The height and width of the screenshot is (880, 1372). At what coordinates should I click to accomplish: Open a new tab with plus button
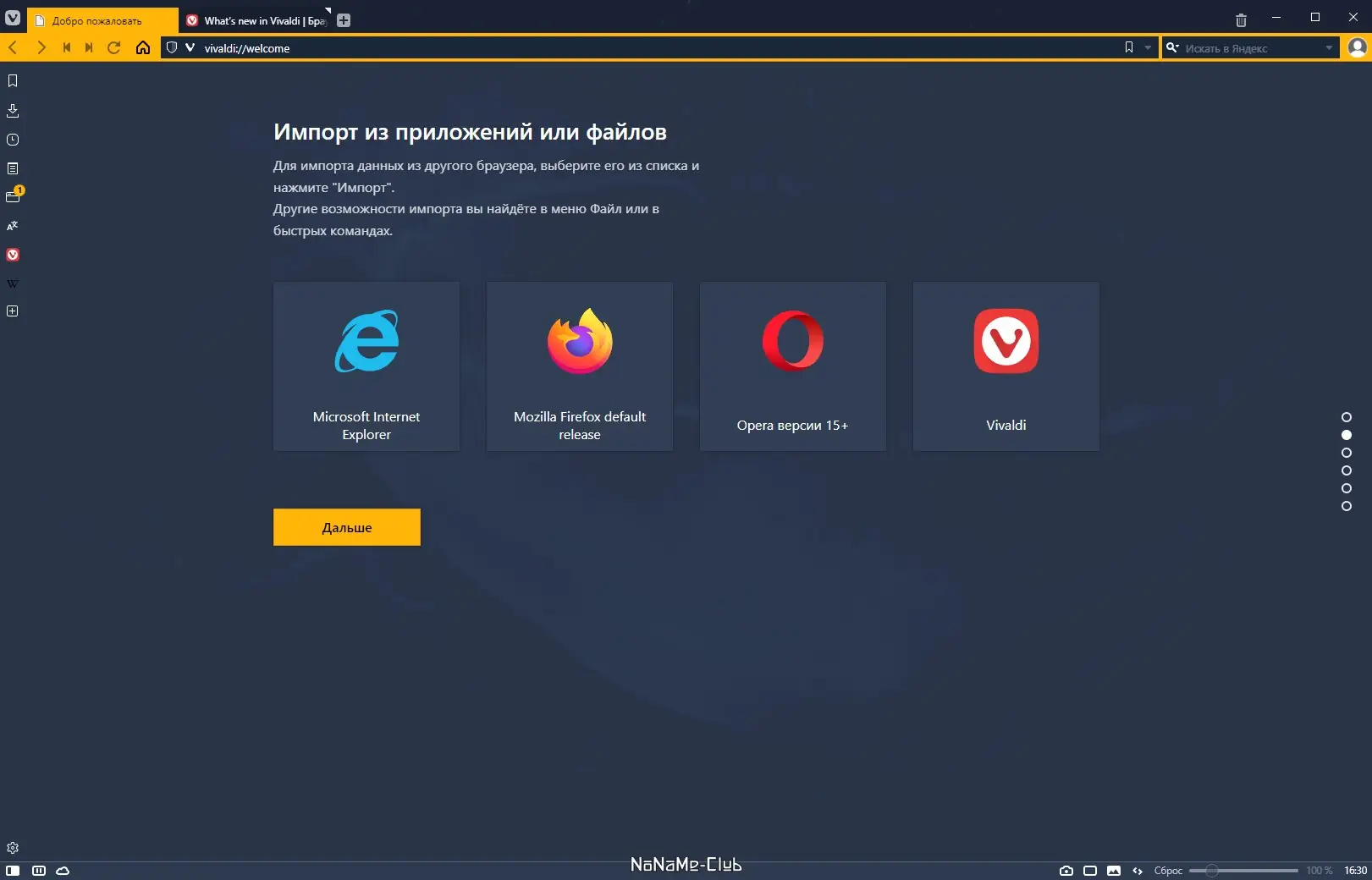click(x=344, y=20)
